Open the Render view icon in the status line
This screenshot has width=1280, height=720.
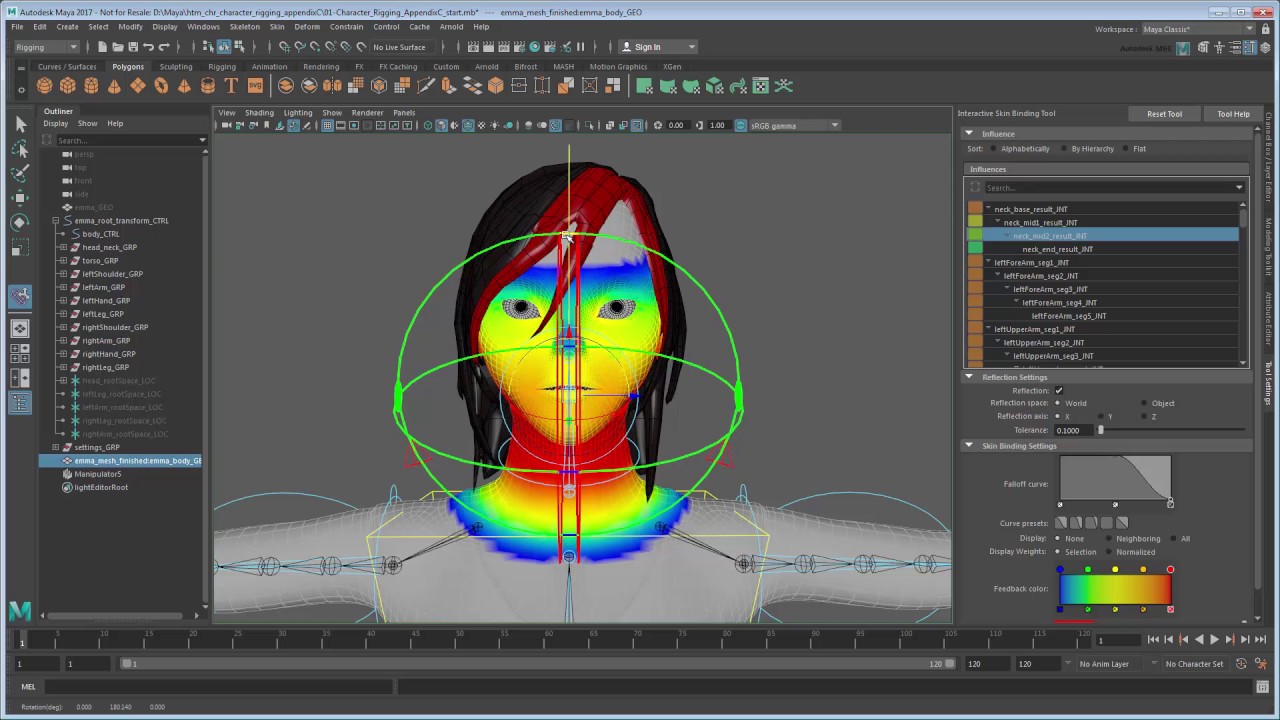pos(473,46)
